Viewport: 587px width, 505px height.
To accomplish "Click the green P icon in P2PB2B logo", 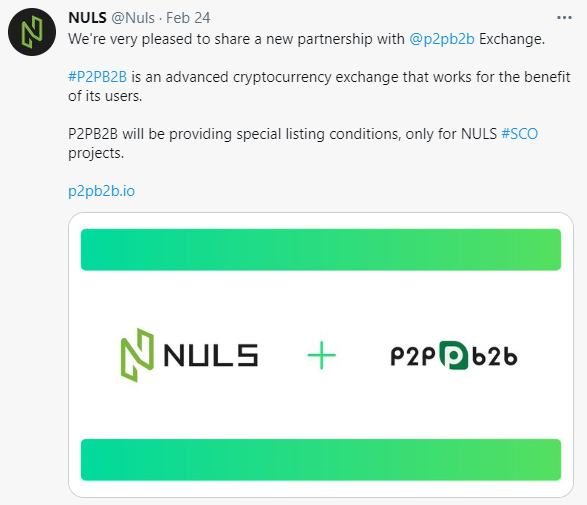I will coord(453,355).
